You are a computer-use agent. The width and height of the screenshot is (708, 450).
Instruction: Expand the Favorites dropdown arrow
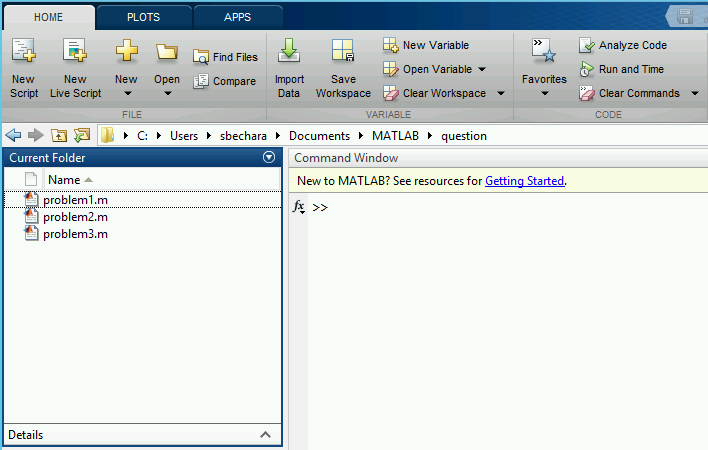(545, 93)
